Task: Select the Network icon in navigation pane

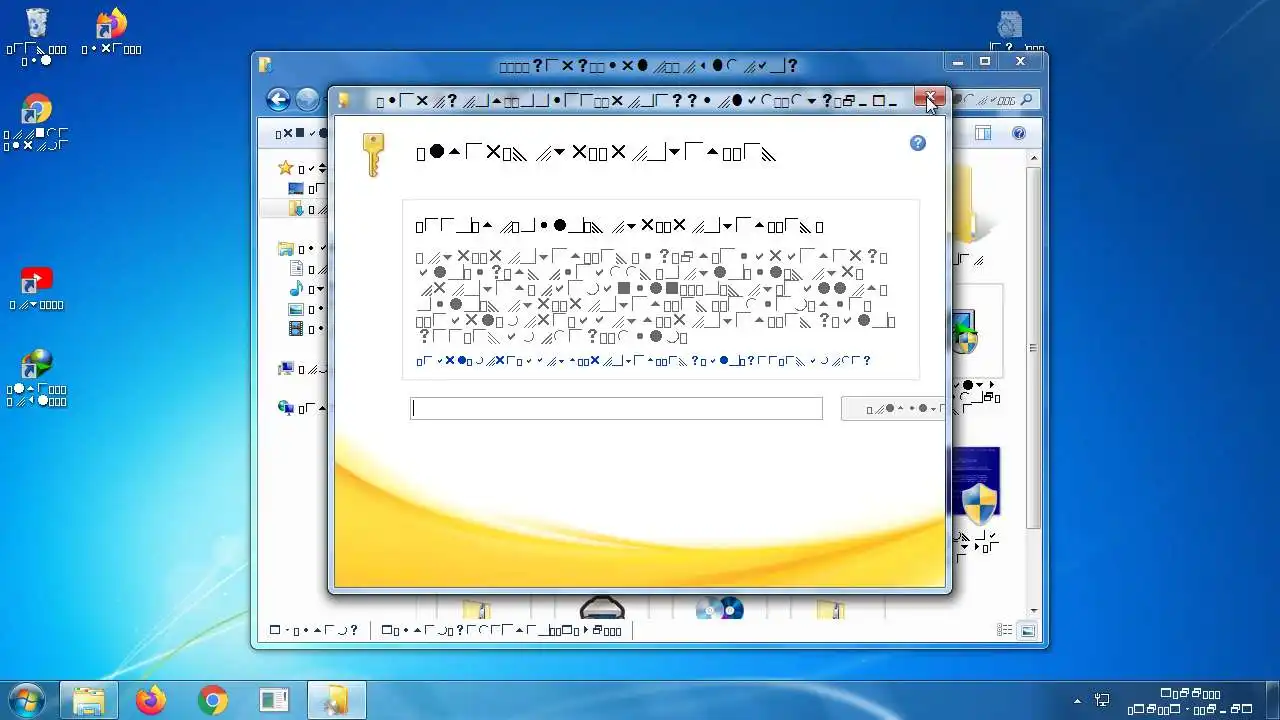Action: pos(286,407)
